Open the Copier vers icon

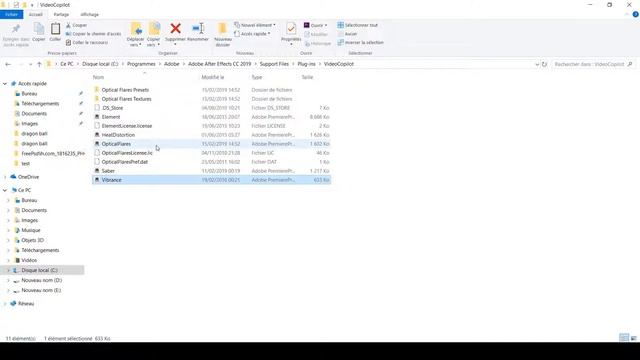click(154, 29)
